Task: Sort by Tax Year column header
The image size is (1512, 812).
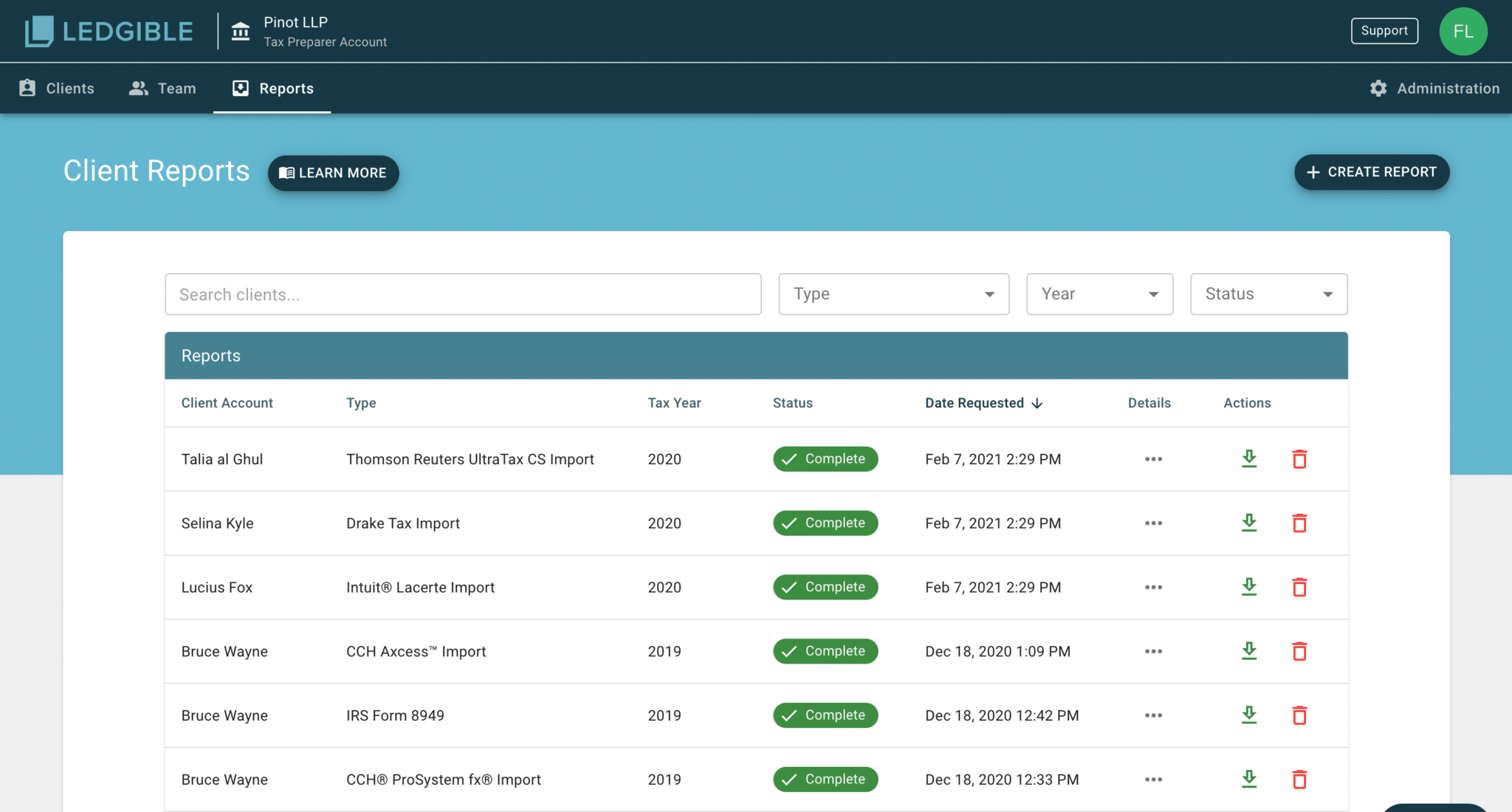Action: 674,403
